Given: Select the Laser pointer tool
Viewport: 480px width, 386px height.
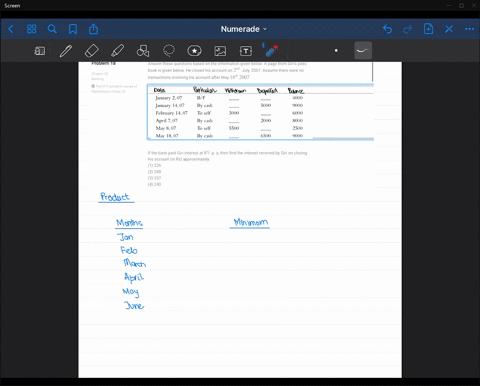Looking at the screenshot, I should tap(271, 50).
